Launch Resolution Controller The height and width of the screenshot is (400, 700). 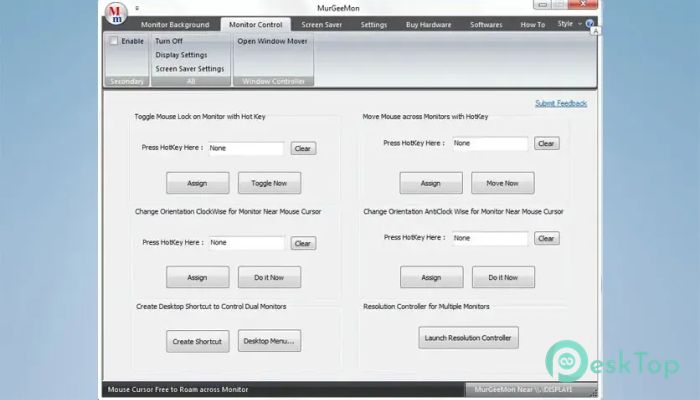(468, 338)
